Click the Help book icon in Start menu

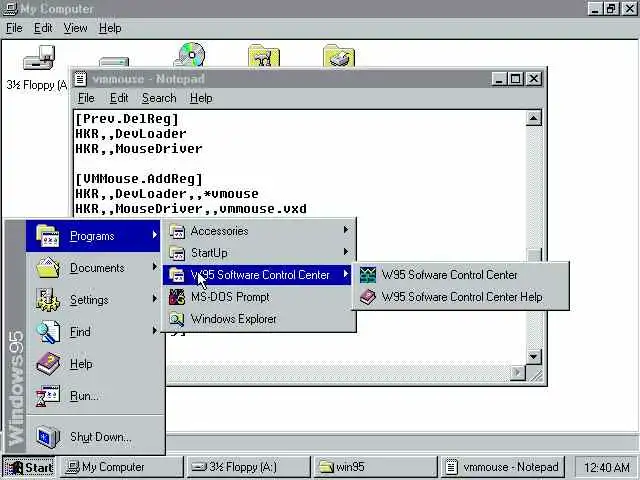pyautogui.click(x=48, y=364)
